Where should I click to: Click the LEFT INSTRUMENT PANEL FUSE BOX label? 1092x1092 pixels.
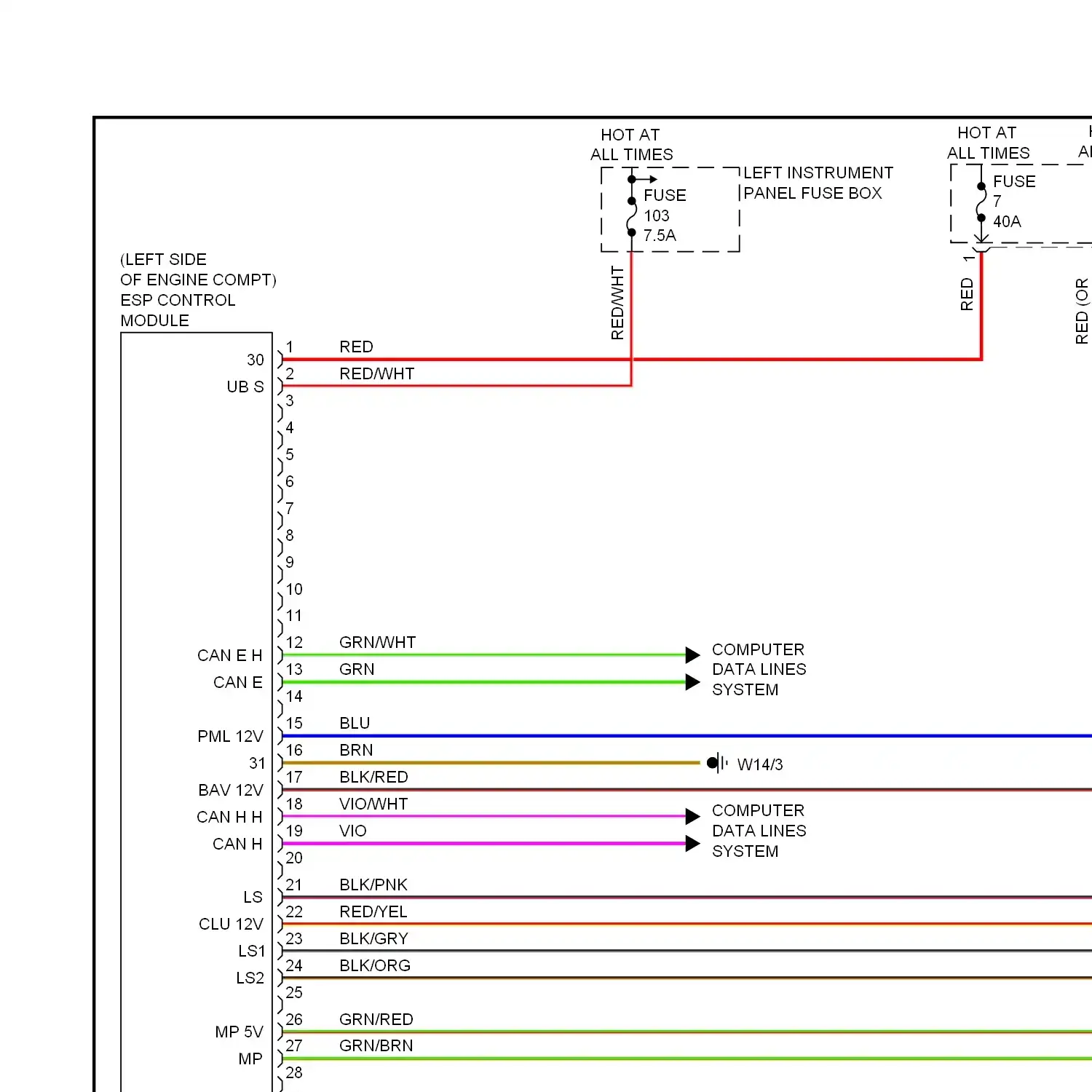tap(818, 183)
